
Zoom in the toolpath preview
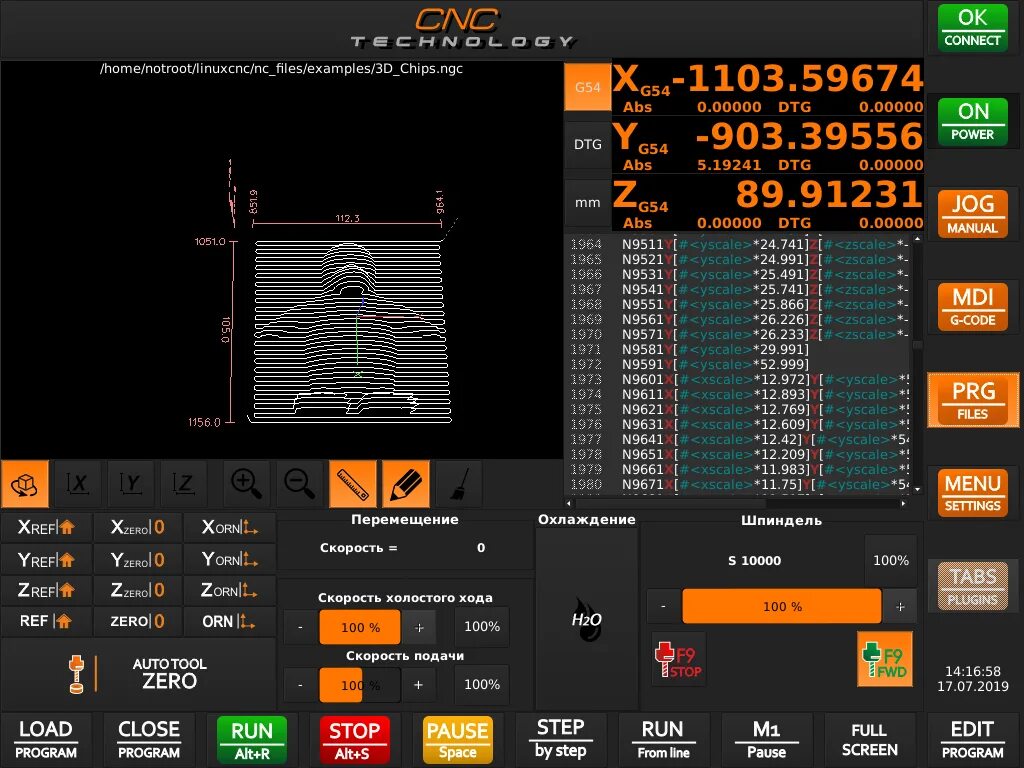point(246,484)
